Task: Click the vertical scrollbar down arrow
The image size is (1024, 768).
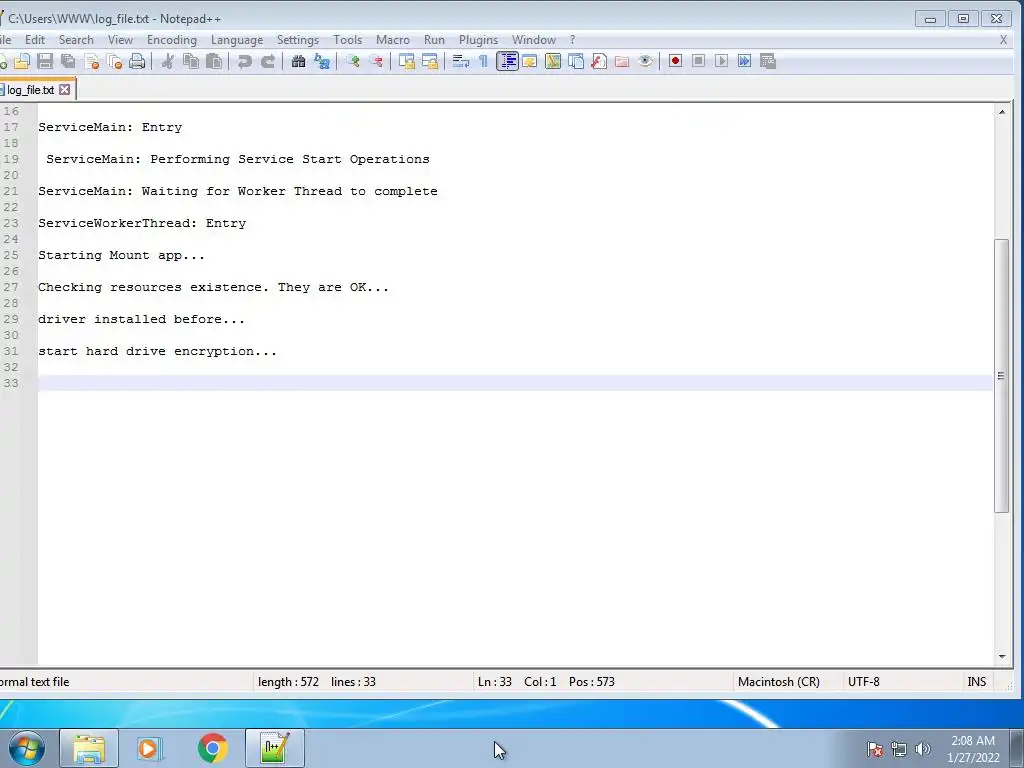Action: [1001, 657]
